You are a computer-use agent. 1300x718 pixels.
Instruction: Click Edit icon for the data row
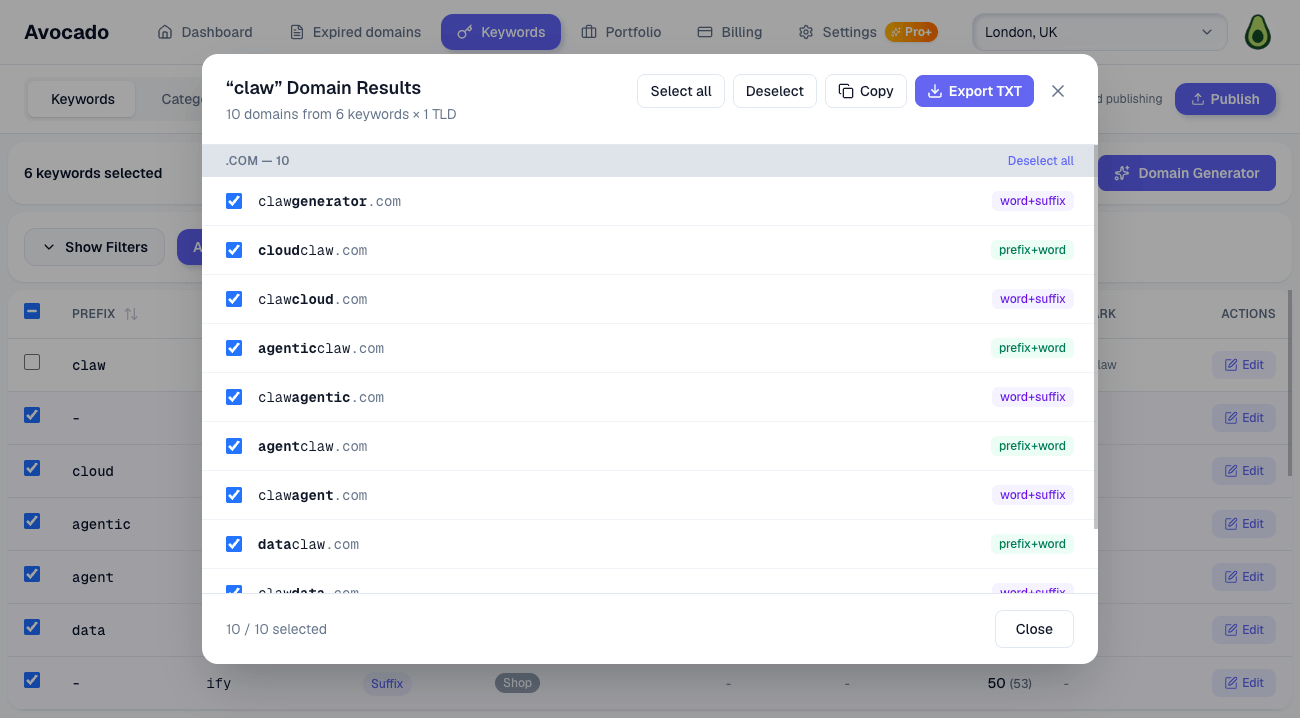[1244, 630]
